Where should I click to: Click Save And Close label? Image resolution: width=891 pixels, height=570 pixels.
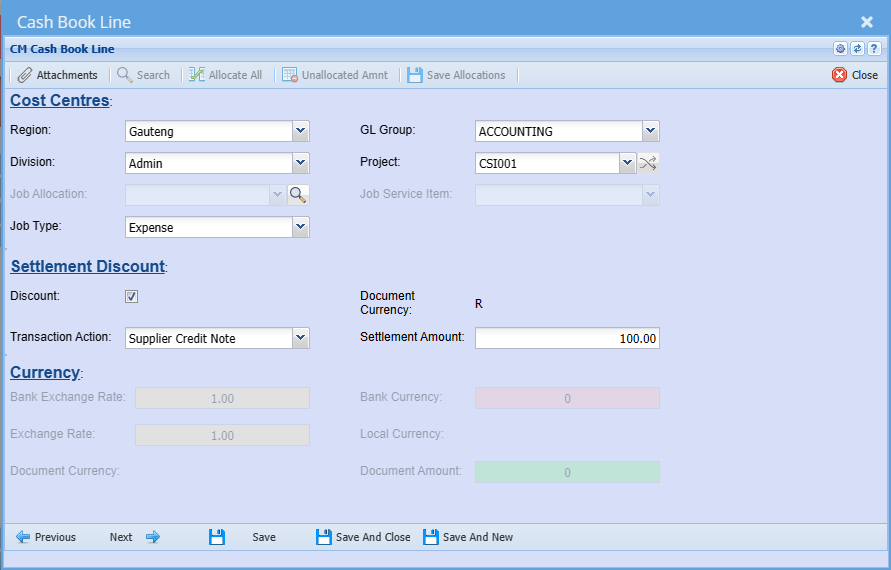[x=373, y=537]
